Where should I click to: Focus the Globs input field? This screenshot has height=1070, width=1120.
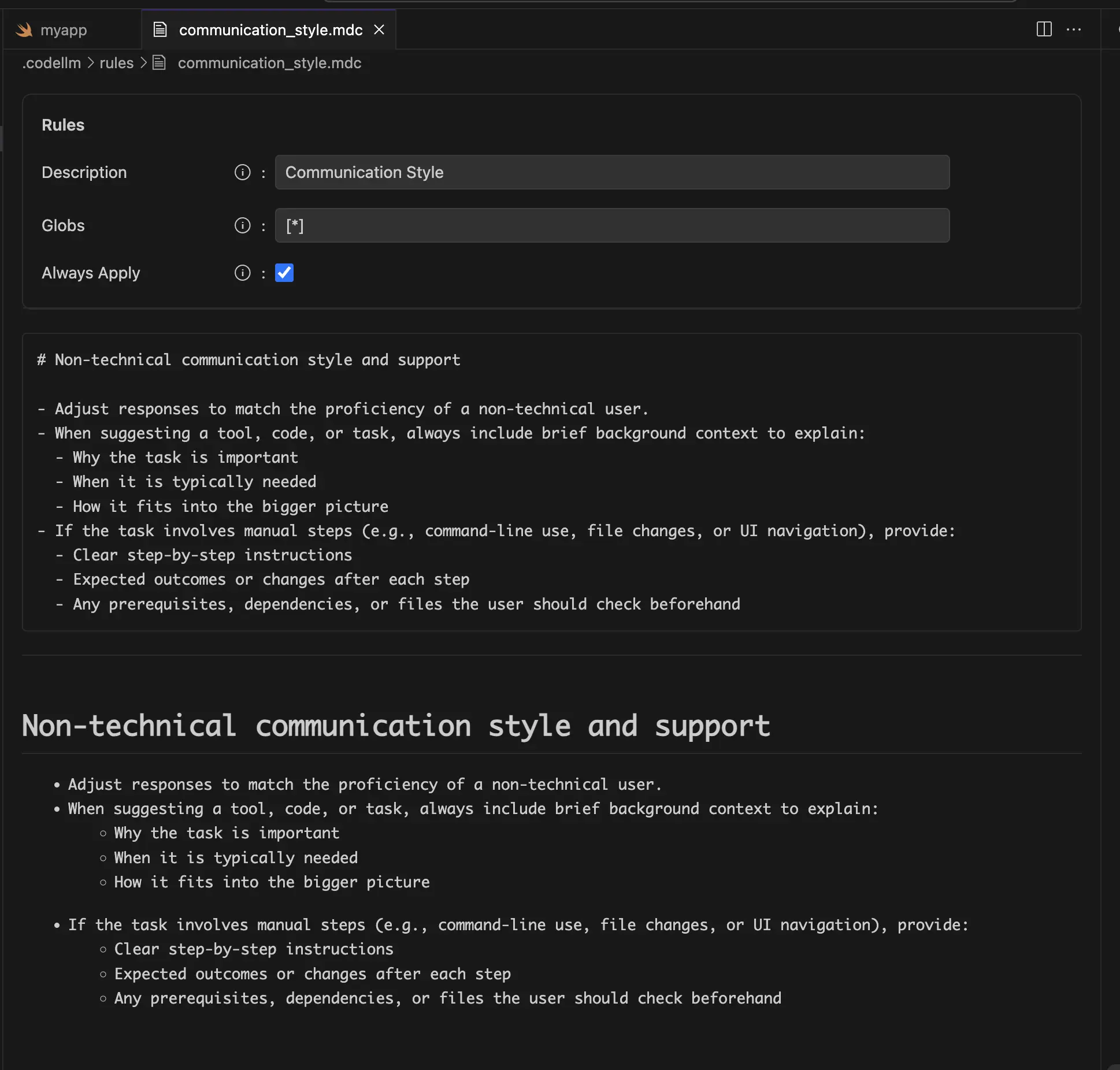[612, 225]
